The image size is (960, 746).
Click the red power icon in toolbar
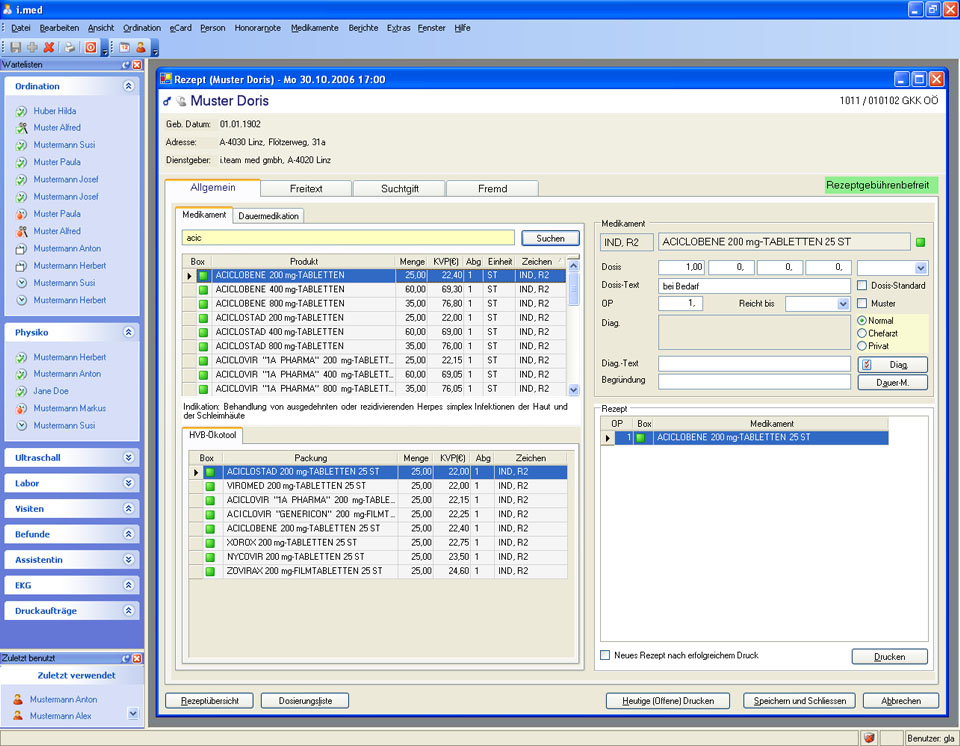pyautogui.click(x=91, y=47)
